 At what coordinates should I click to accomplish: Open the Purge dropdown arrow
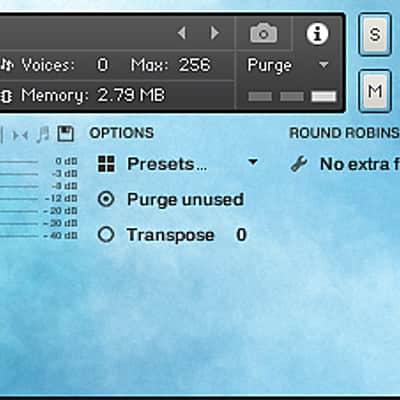[x=323, y=64]
